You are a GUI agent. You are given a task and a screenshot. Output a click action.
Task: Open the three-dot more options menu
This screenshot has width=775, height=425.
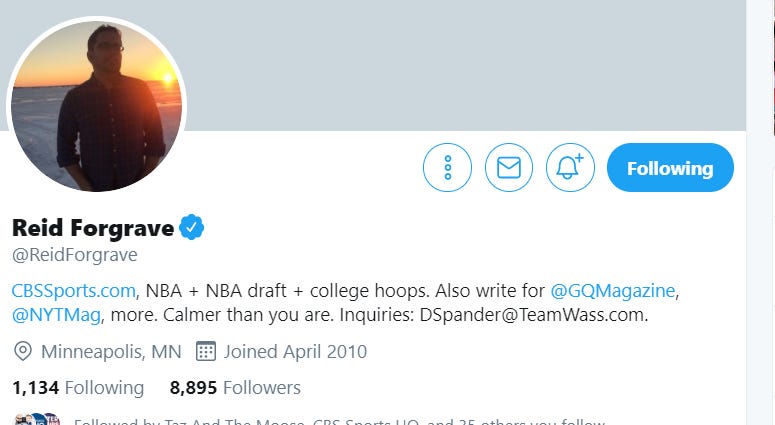point(447,168)
